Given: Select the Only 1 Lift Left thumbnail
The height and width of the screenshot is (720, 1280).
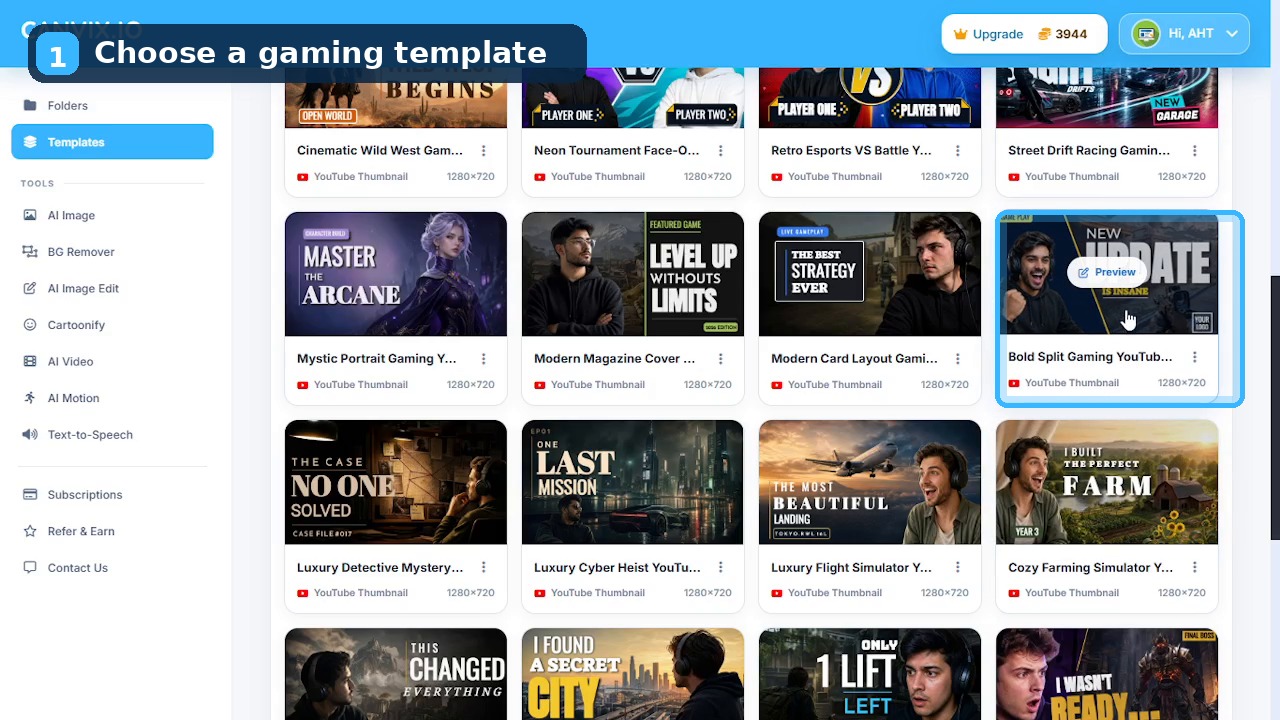Looking at the screenshot, I should coord(870,674).
